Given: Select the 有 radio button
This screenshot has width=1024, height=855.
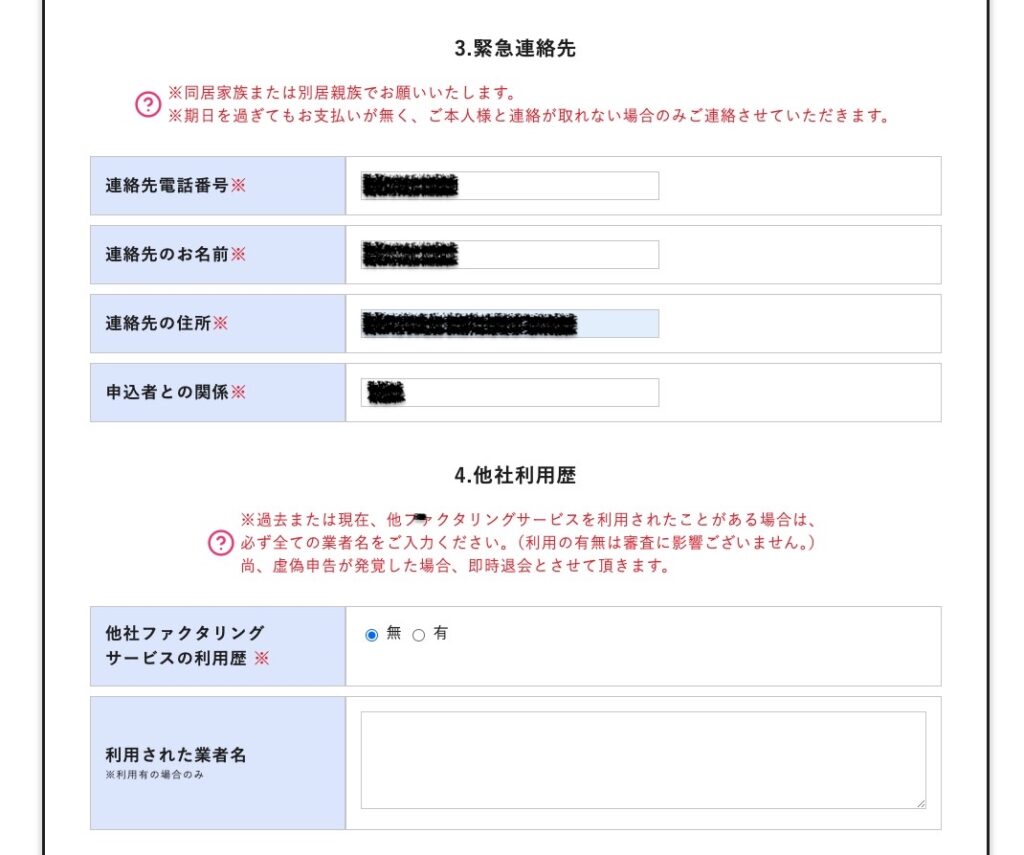Looking at the screenshot, I should 419,635.
